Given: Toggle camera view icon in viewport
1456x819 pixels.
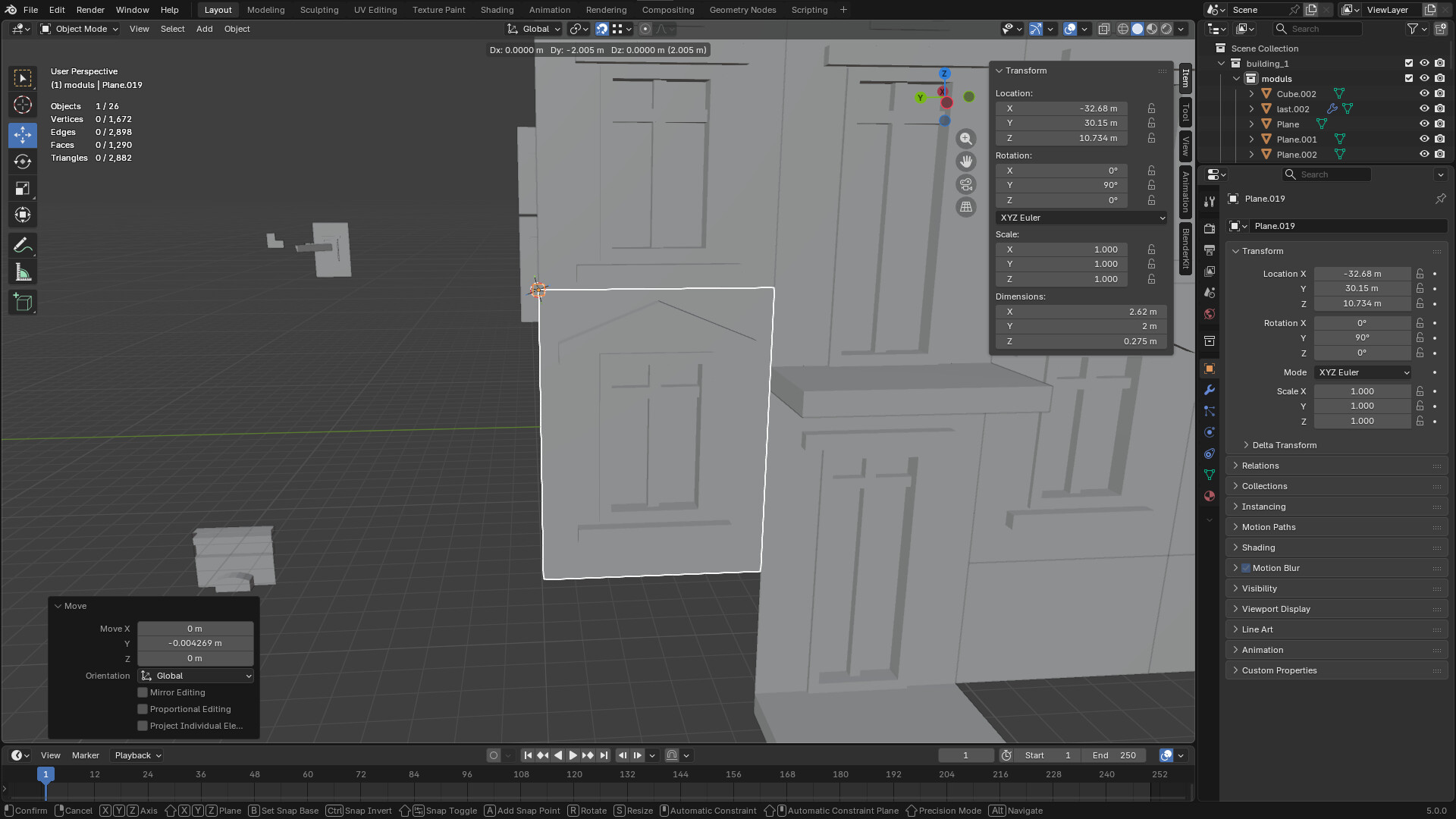Looking at the screenshot, I should click(965, 184).
